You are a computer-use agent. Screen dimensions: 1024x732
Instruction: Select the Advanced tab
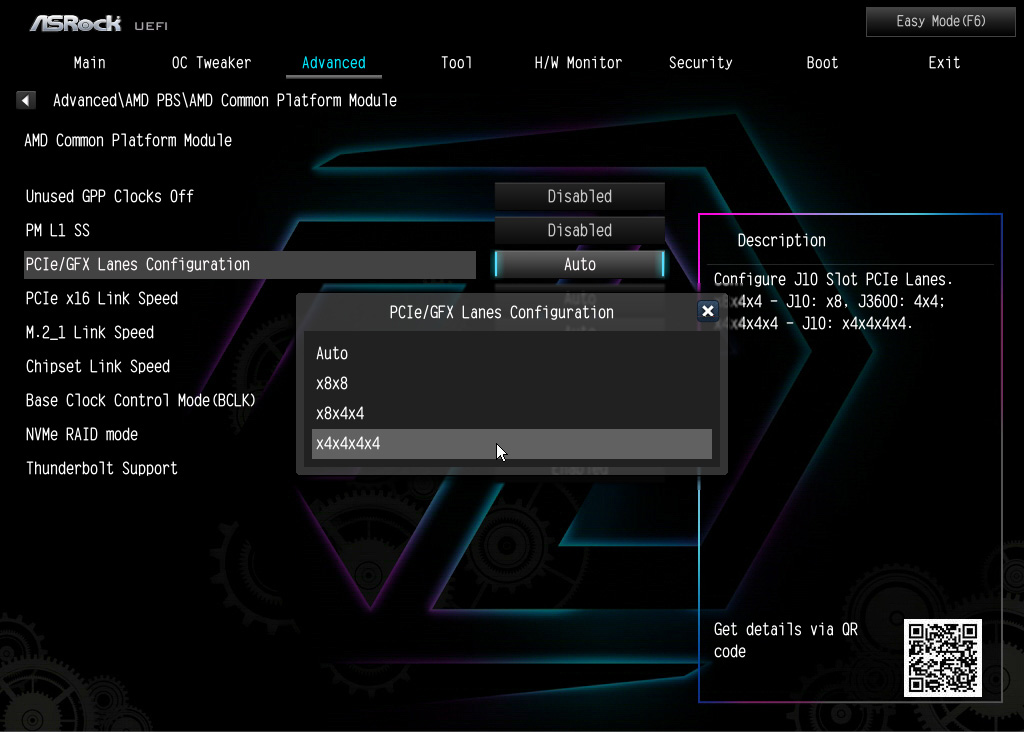coord(334,63)
